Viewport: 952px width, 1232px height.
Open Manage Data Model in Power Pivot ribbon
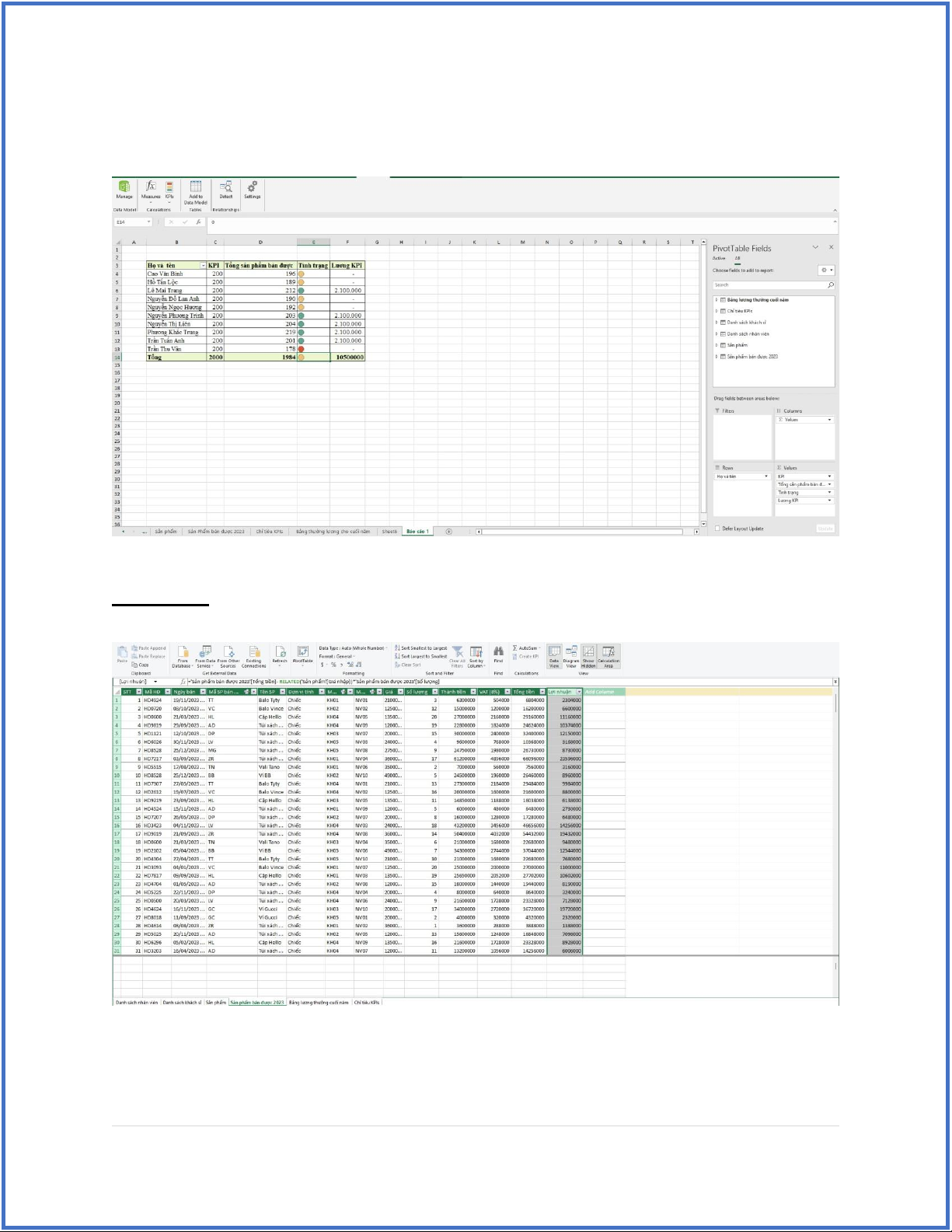click(x=124, y=190)
